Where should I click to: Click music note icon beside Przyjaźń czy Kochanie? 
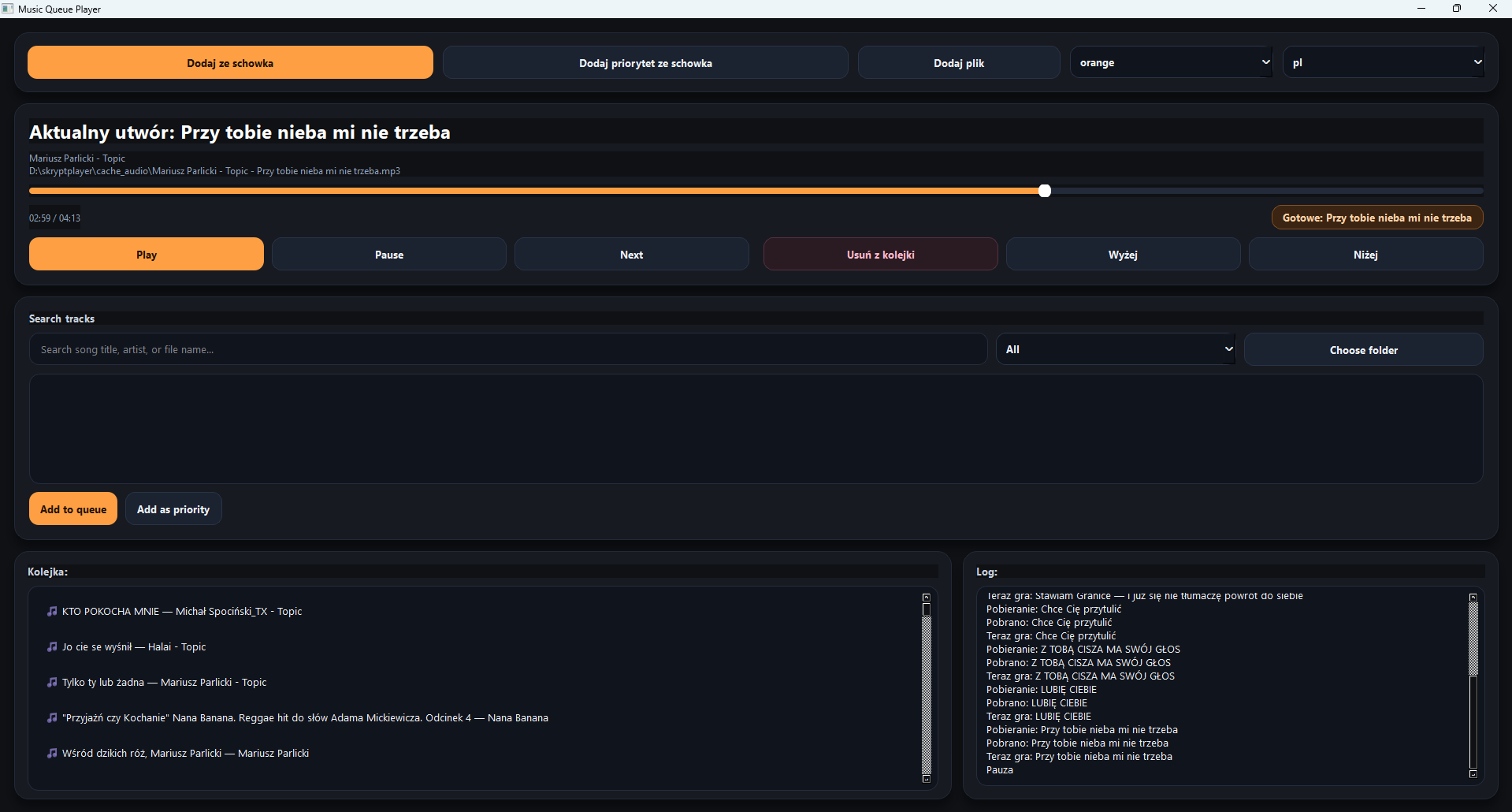pos(52,717)
